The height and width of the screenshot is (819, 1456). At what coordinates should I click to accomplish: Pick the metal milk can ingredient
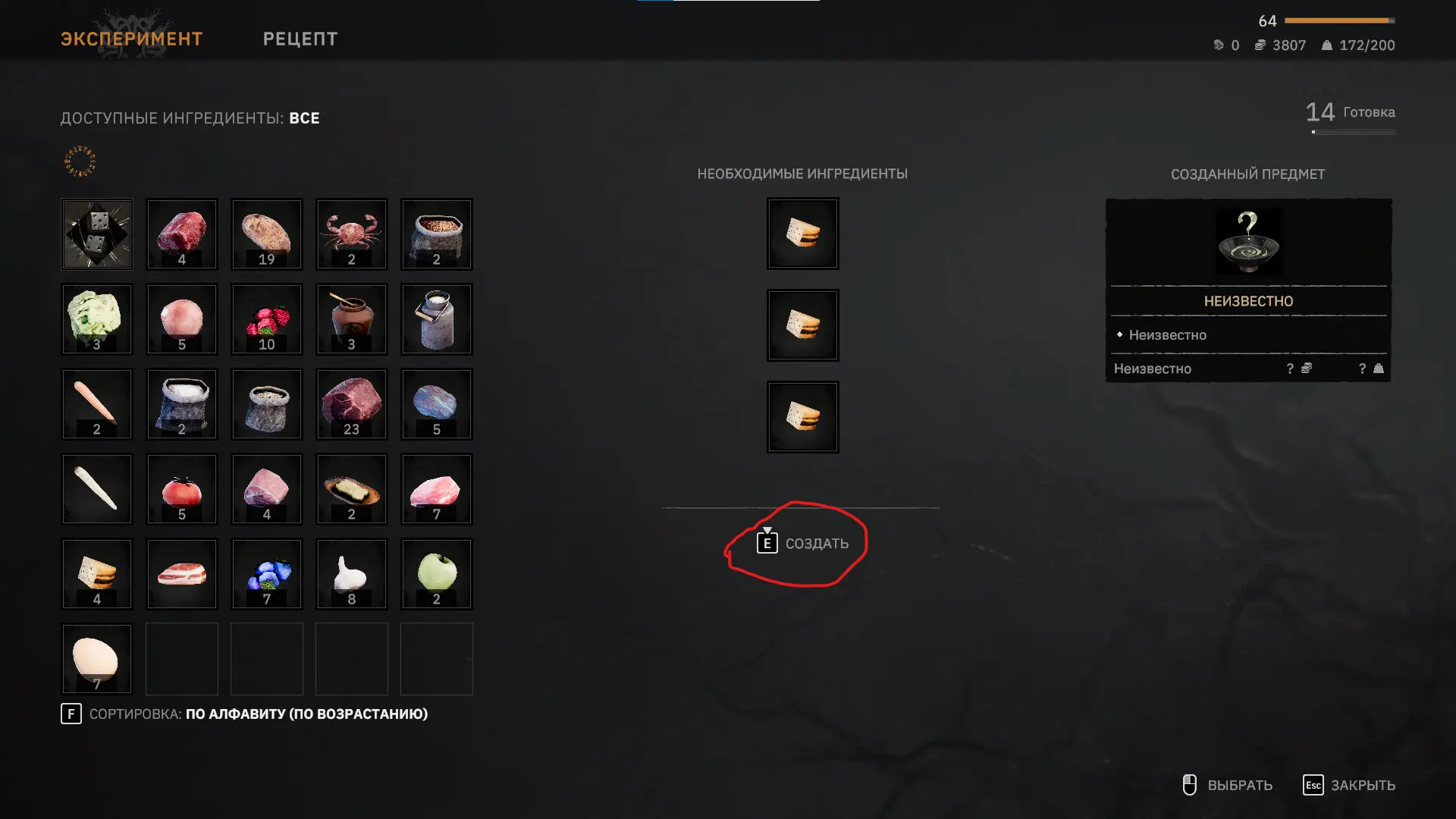pyautogui.click(x=437, y=319)
